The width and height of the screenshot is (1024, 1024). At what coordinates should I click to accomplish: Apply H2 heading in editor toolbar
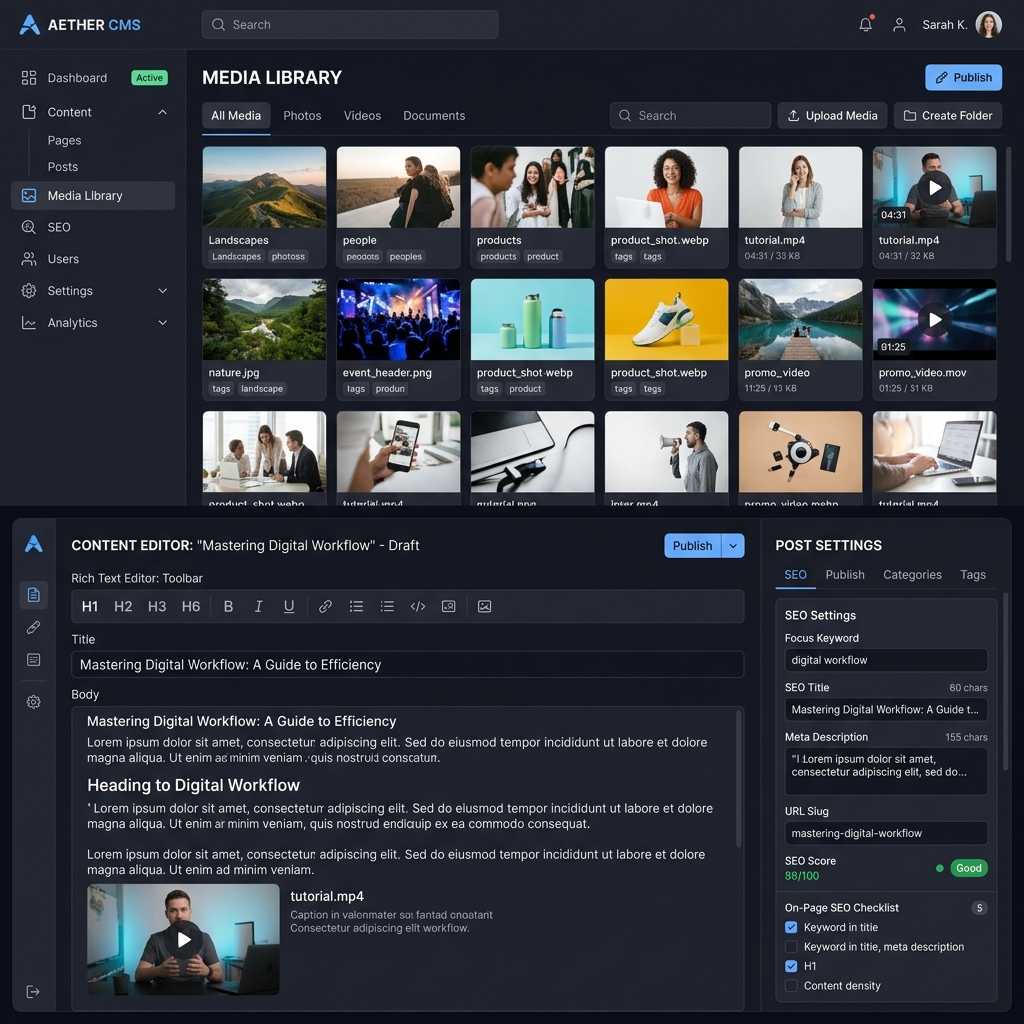(x=123, y=607)
